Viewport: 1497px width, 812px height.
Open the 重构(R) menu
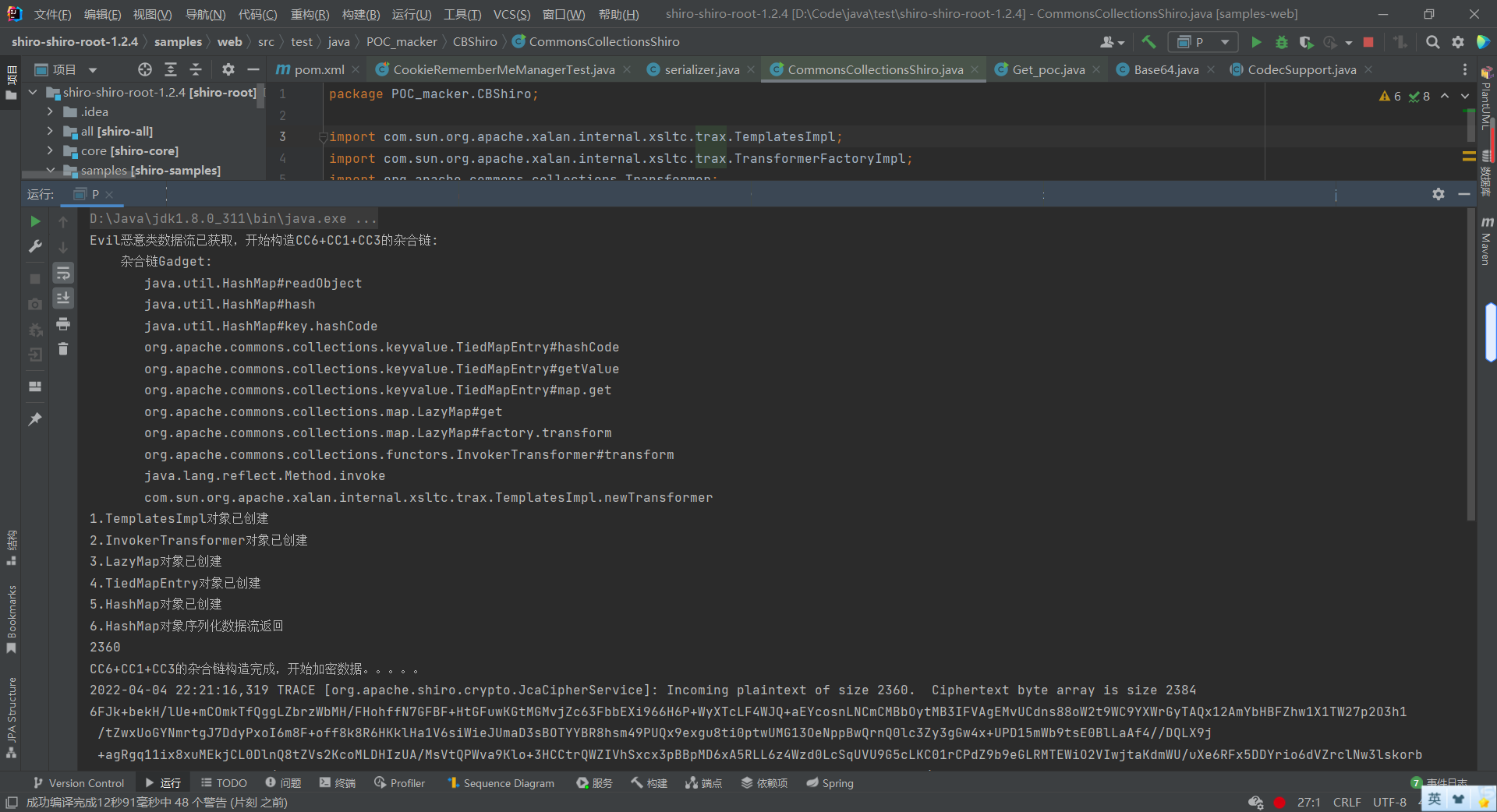pos(310,14)
